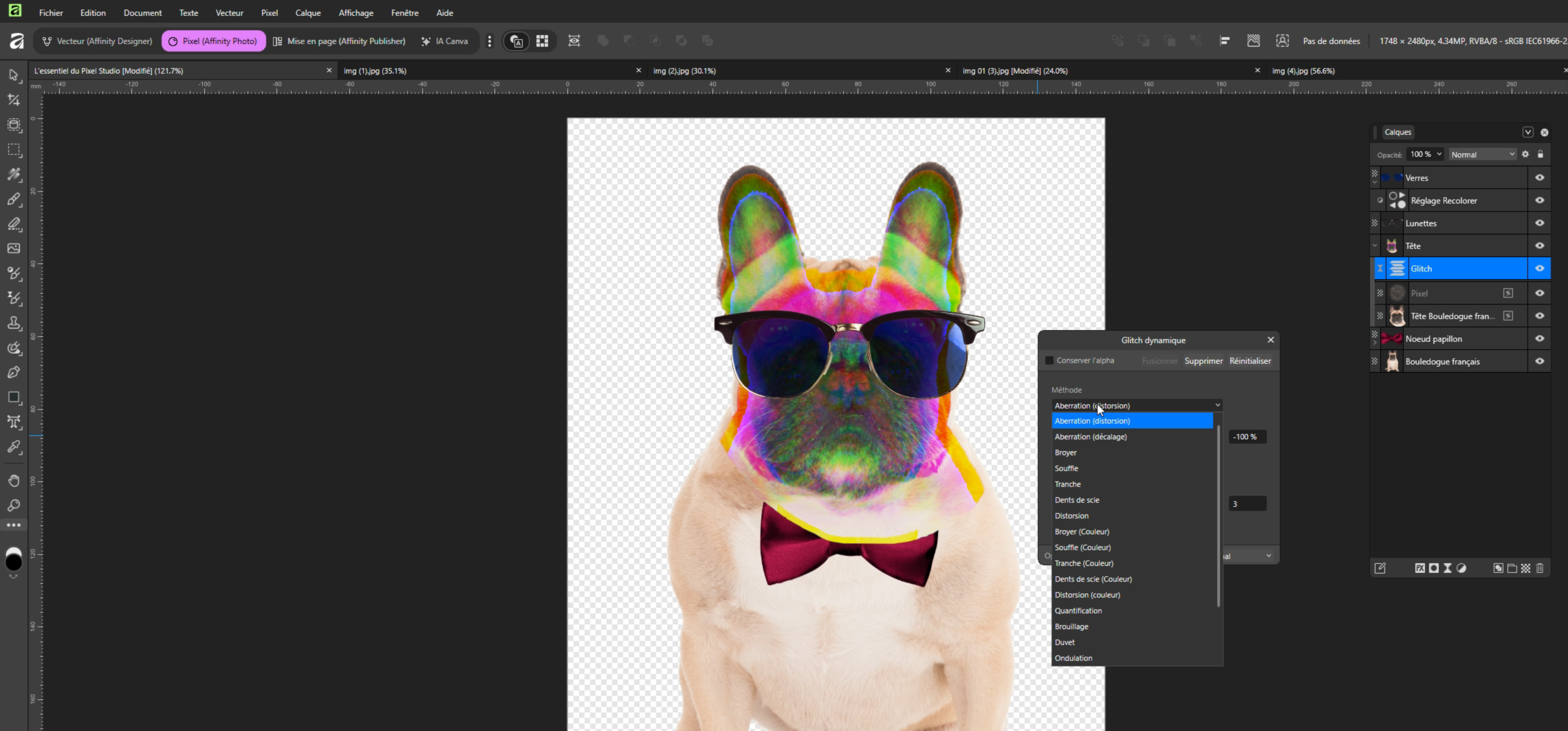Viewport: 1568px width, 731px height.
Task: Select the rectangular marquee selection tool
Action: point(14,150)
